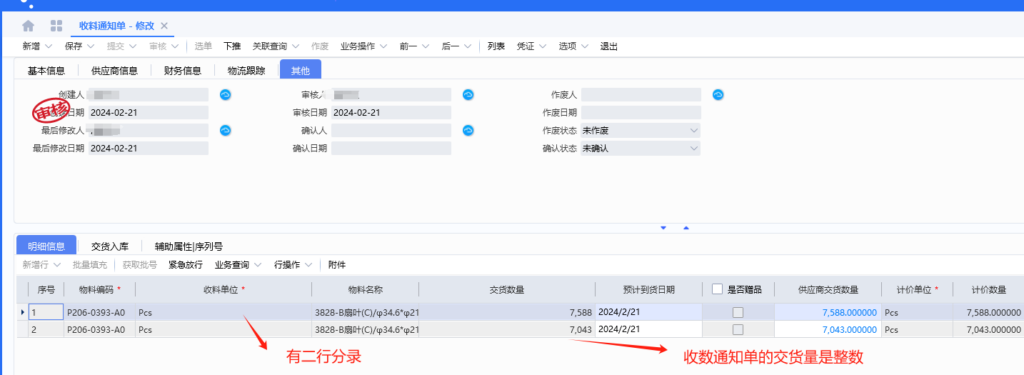The width and height of the screenshot is (1024, 375).
Task: Click the lookup icon next to 创建人
Action: point(225,95)
